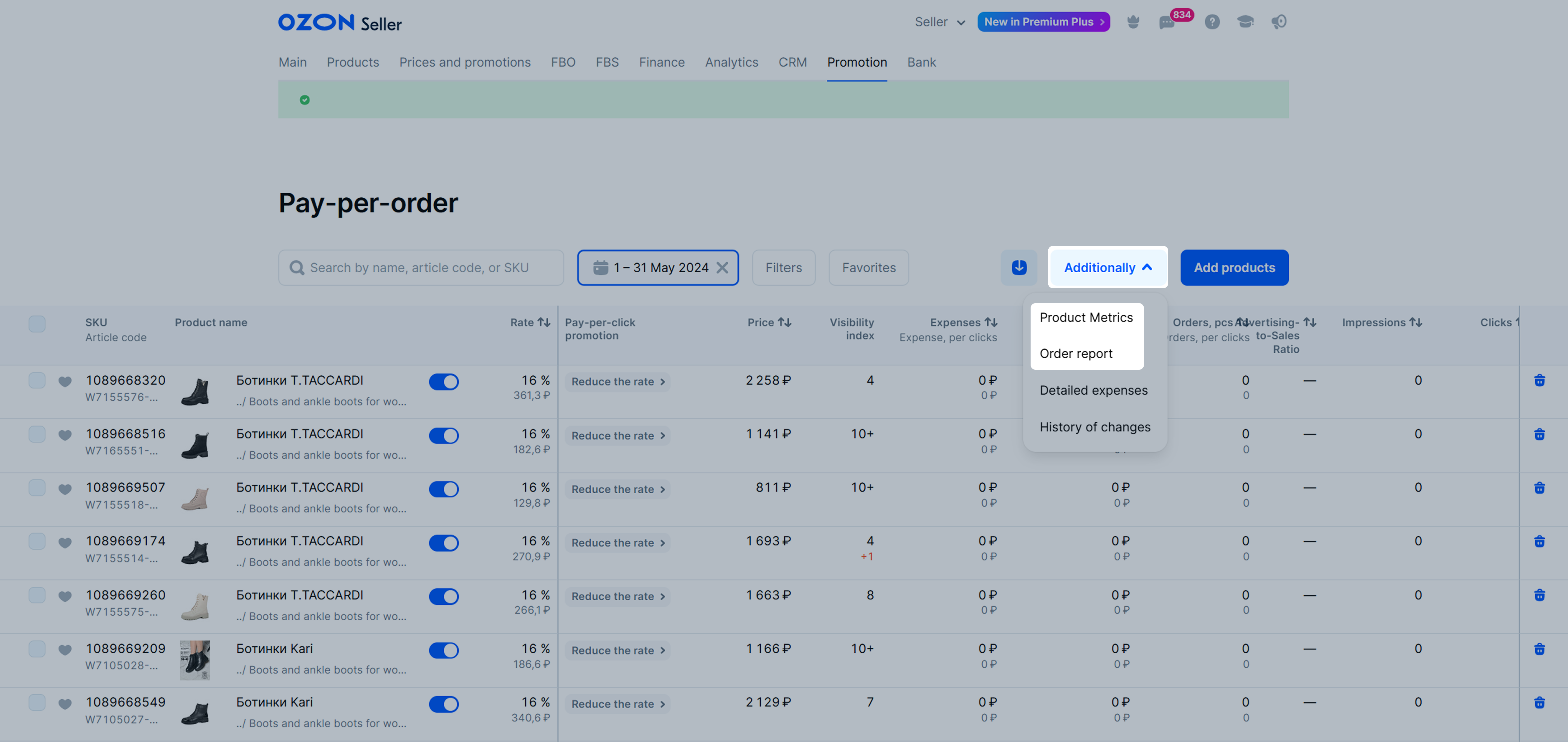The height and width of the screenshot is (742, 1568).
Task: Go to the Prices and promotions tab
Action: click(x=465, y=62)
